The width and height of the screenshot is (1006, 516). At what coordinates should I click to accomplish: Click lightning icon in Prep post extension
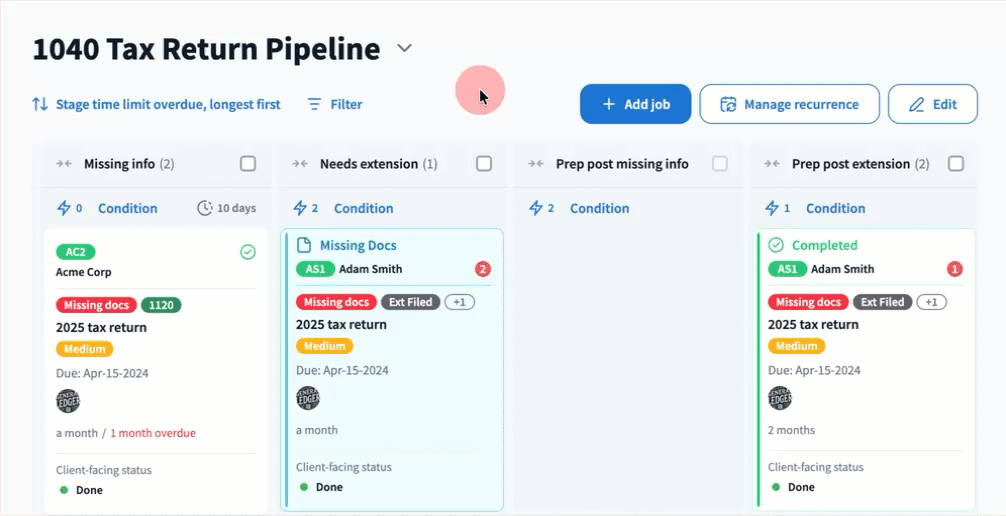click(772, 208)
